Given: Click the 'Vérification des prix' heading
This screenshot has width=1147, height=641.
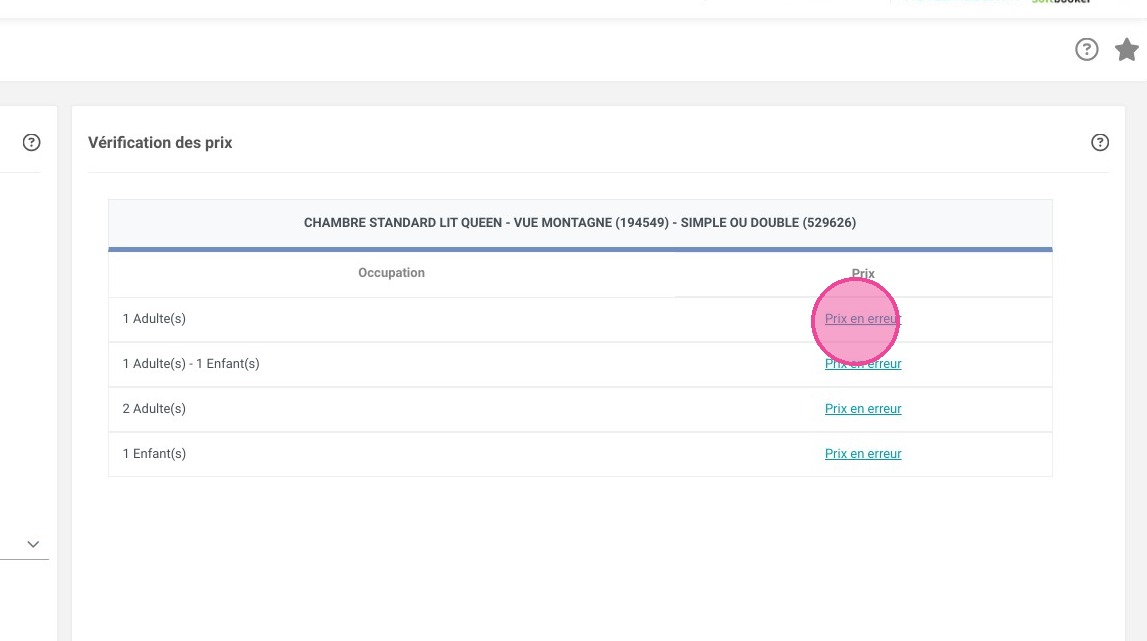Looking at the screenshot, I should (x=160, y=143).
